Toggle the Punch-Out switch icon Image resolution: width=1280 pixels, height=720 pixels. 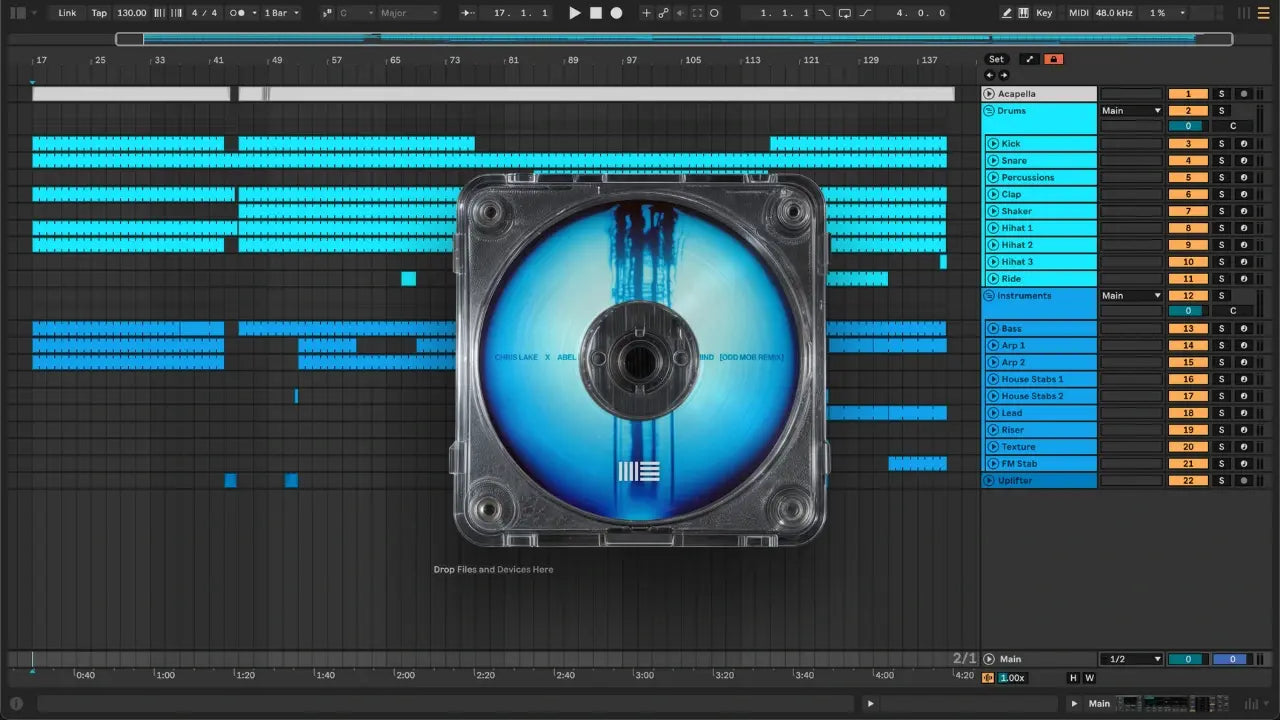(866, 13)
